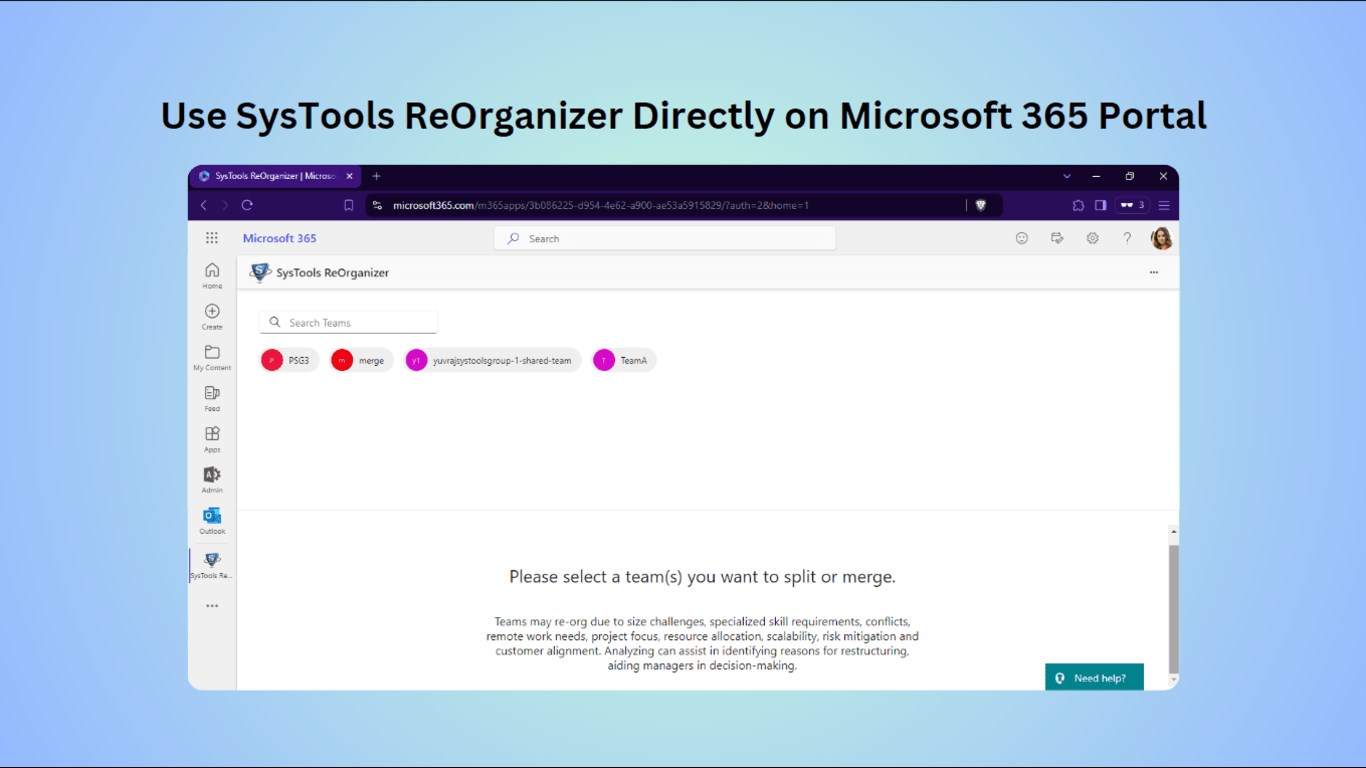The width and height of the screenshot is (1366, 768).
Task: Click the SysTools ReOrganizer logo
Action: tap(260, 272)
